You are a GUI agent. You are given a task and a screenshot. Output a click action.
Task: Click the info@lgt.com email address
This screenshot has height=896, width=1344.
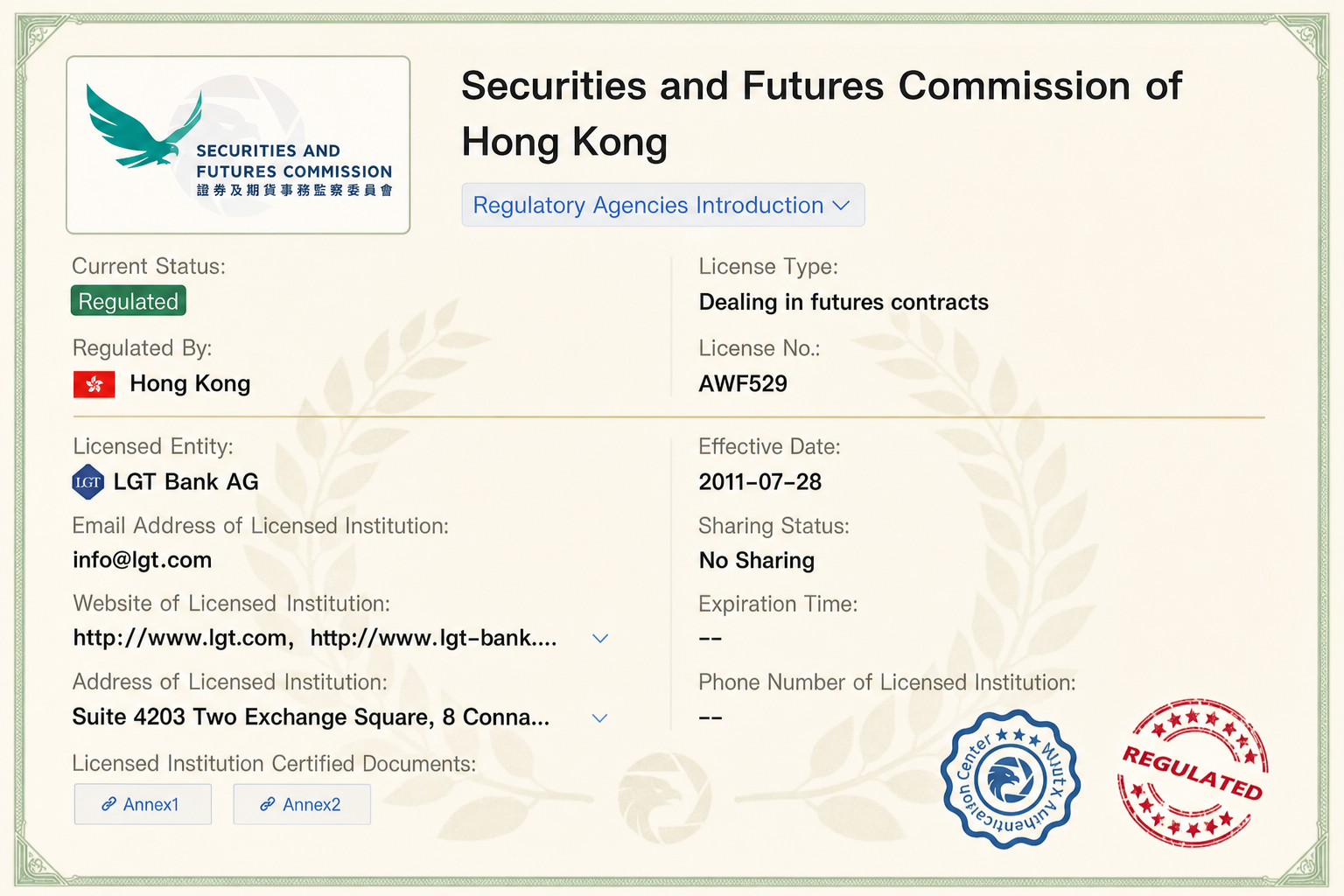coord(143,560)
